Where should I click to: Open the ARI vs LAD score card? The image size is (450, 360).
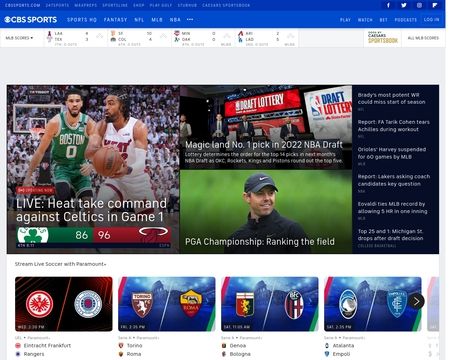click(x=267, y=38)
